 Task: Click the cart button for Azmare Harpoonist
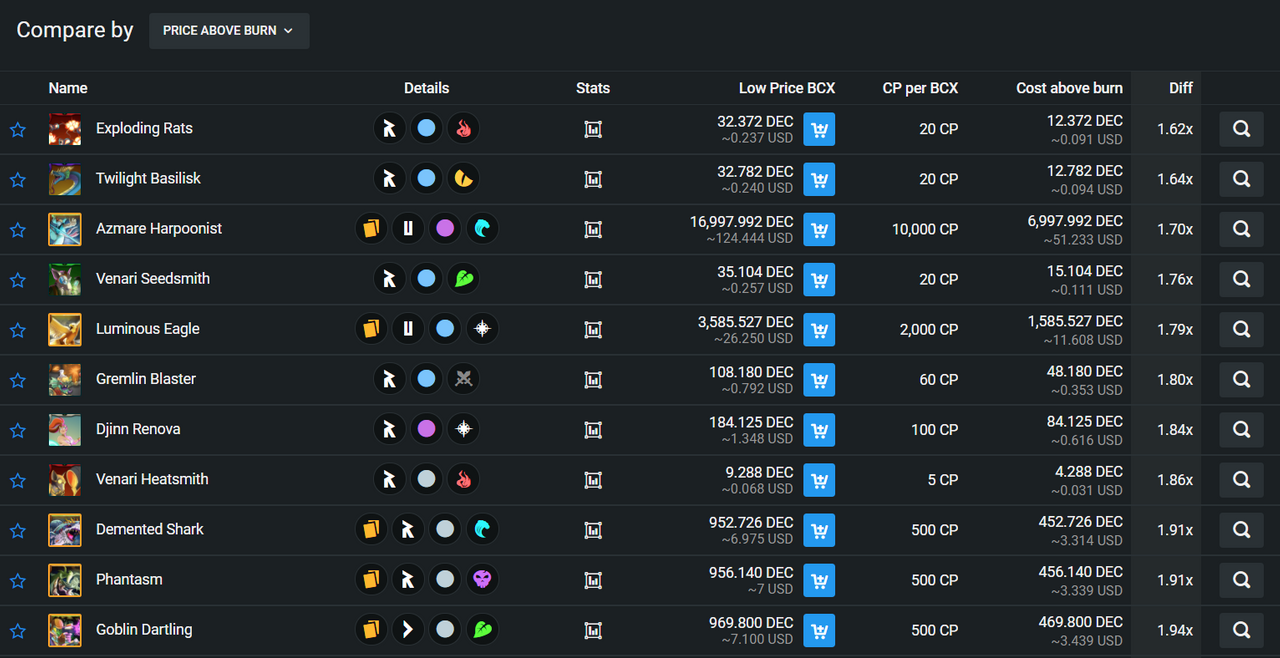(x=819, y=229)
